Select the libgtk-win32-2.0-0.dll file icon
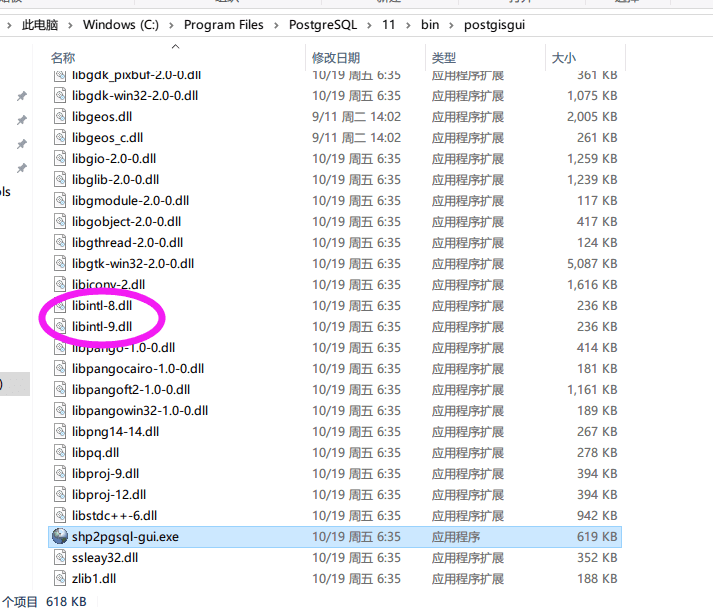Image resolution: width=713 pixels, height=613 pixels. click(x=60, y=264)
